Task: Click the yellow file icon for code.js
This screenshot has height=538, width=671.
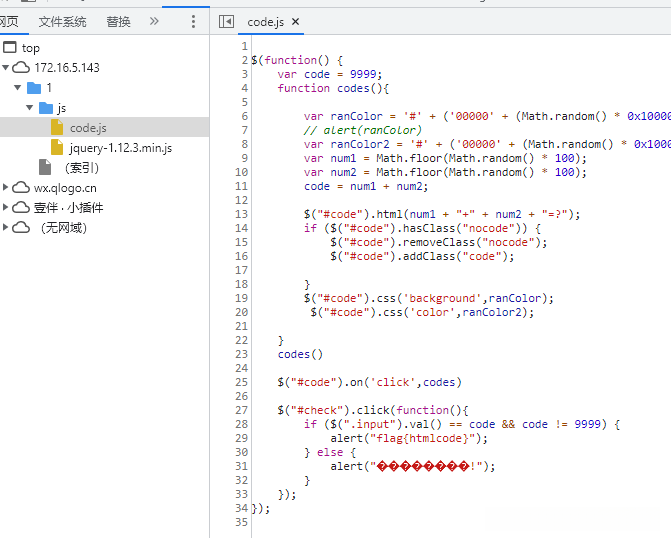Action: tap(57, 128)
